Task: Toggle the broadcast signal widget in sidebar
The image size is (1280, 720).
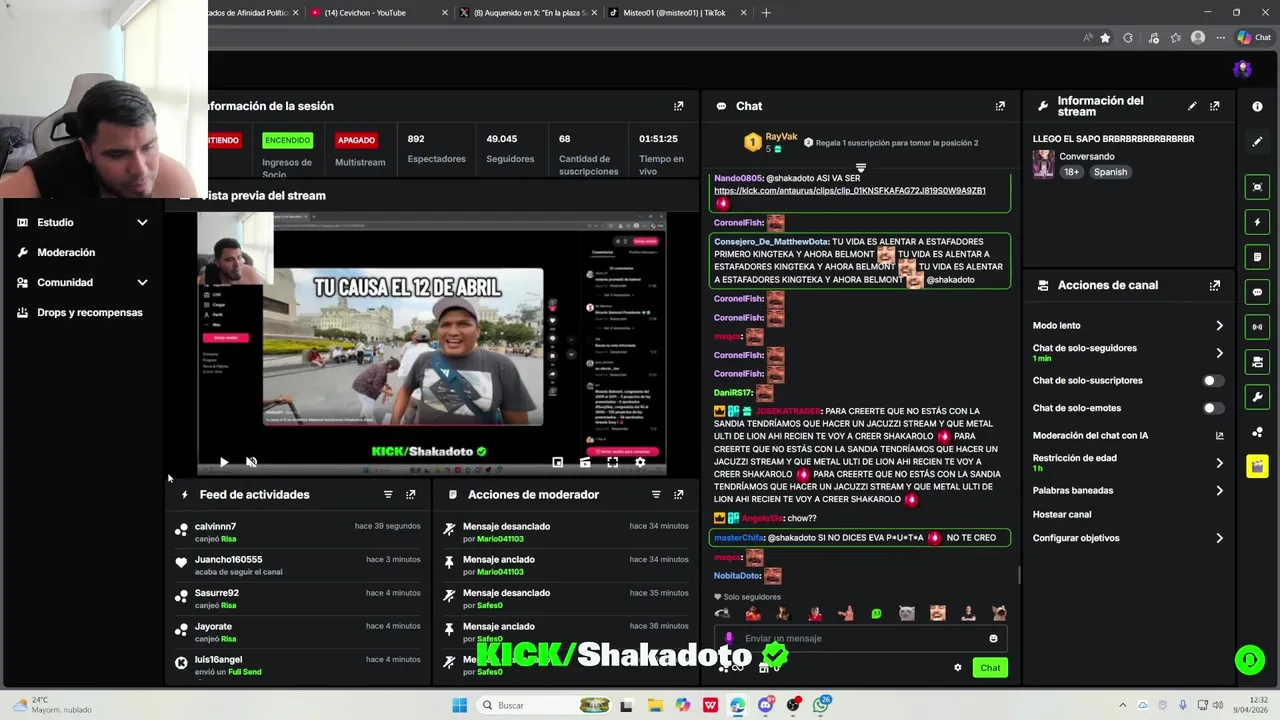Action: (x=1257, y=327)
